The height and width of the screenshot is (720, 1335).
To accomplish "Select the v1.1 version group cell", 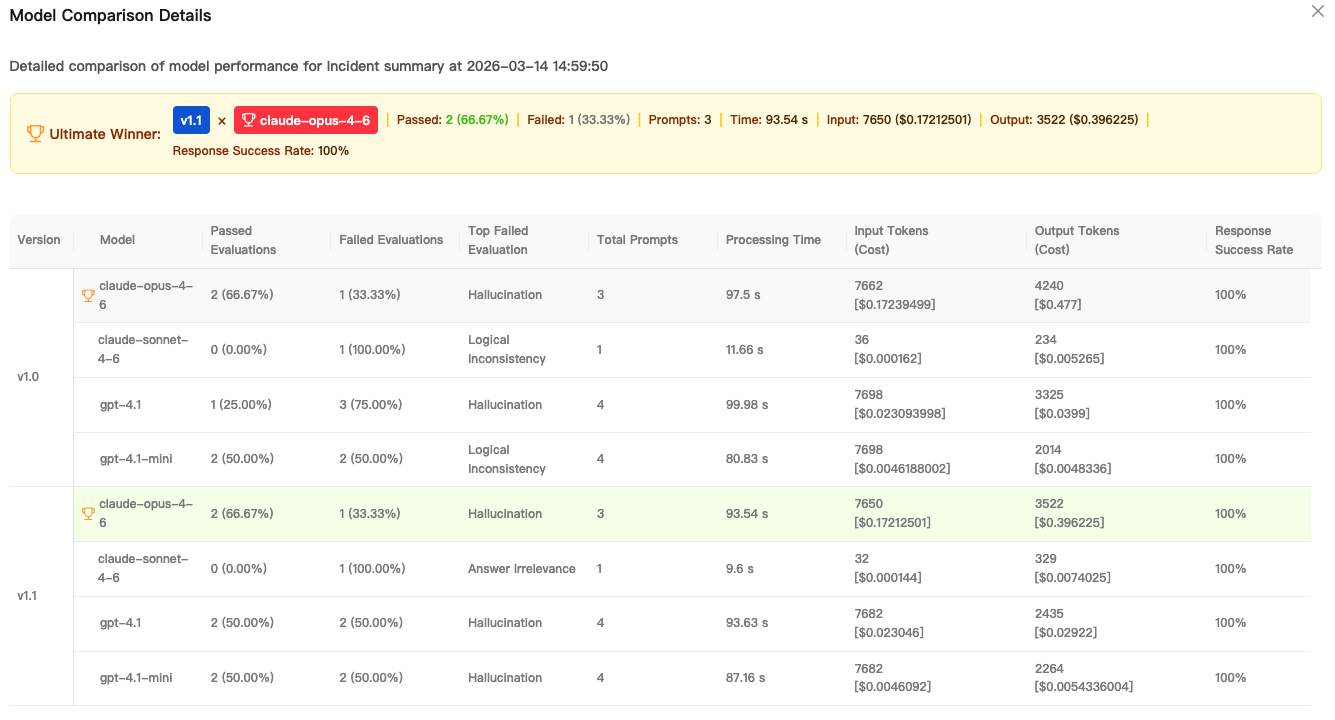I will pos(29,596).
